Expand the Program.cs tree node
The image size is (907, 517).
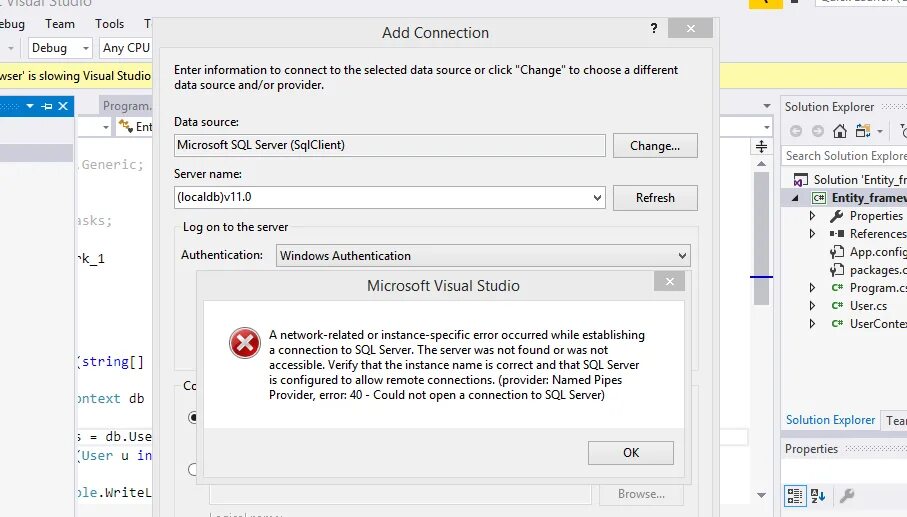(x=812, y=288)
